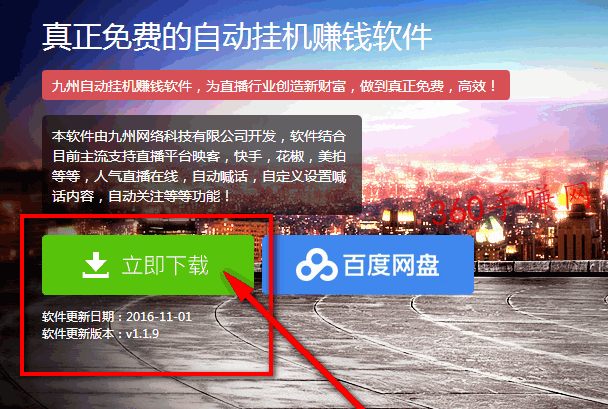Click the 立即下载 text label

[166, 265]
